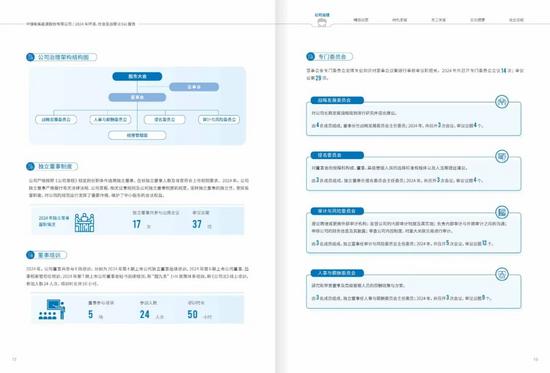550x373 pixels.
Task: Select the 股东大会 node in org chart
Action: [137, 76]
